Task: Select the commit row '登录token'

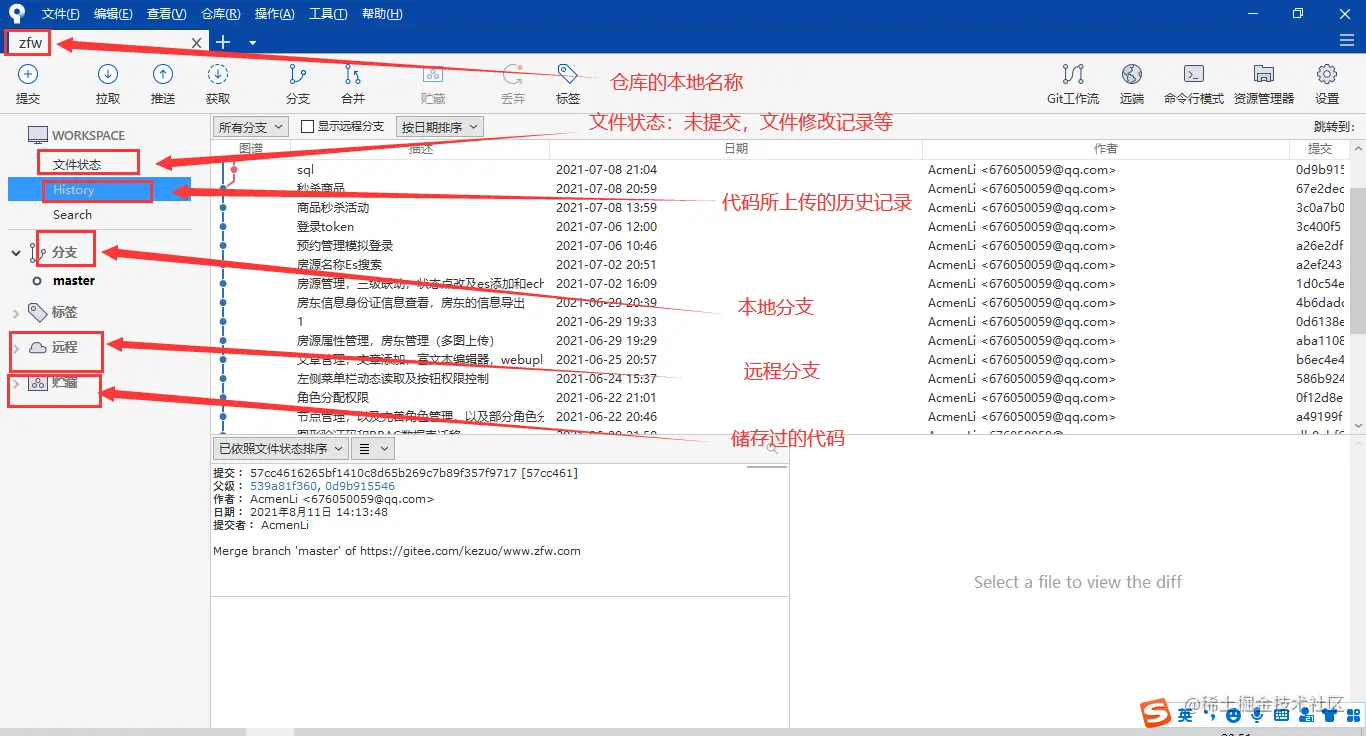Action: (780, 227)
